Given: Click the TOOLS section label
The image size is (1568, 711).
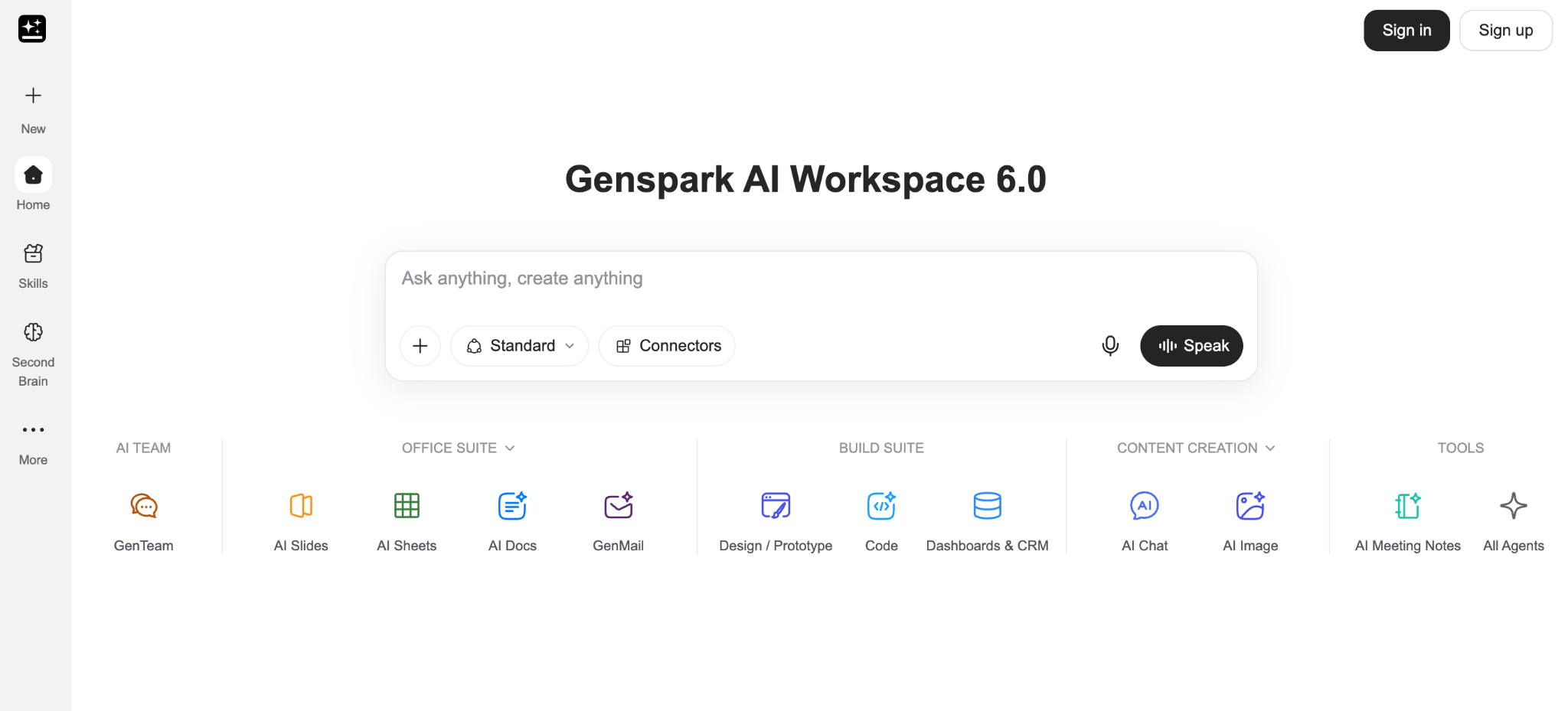Looking at the screenshot, I should pyautogui.click(x=1460, y=448).
